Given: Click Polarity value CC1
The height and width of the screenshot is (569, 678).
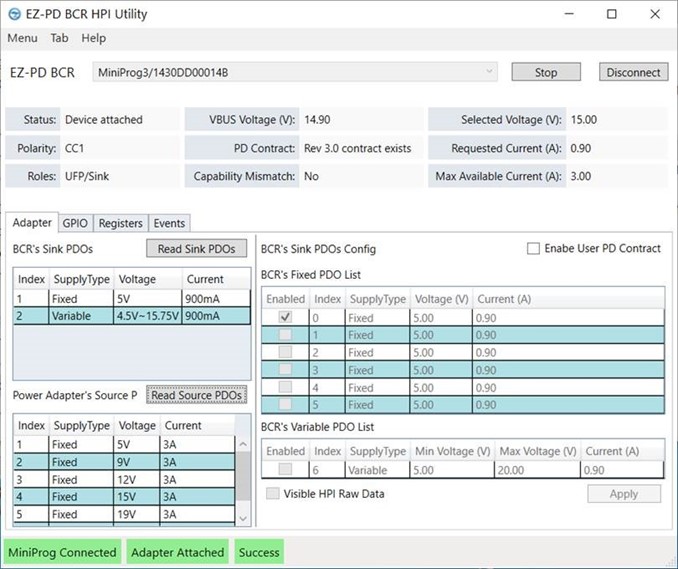Looking at the screenshot, I should pos(74,148).
